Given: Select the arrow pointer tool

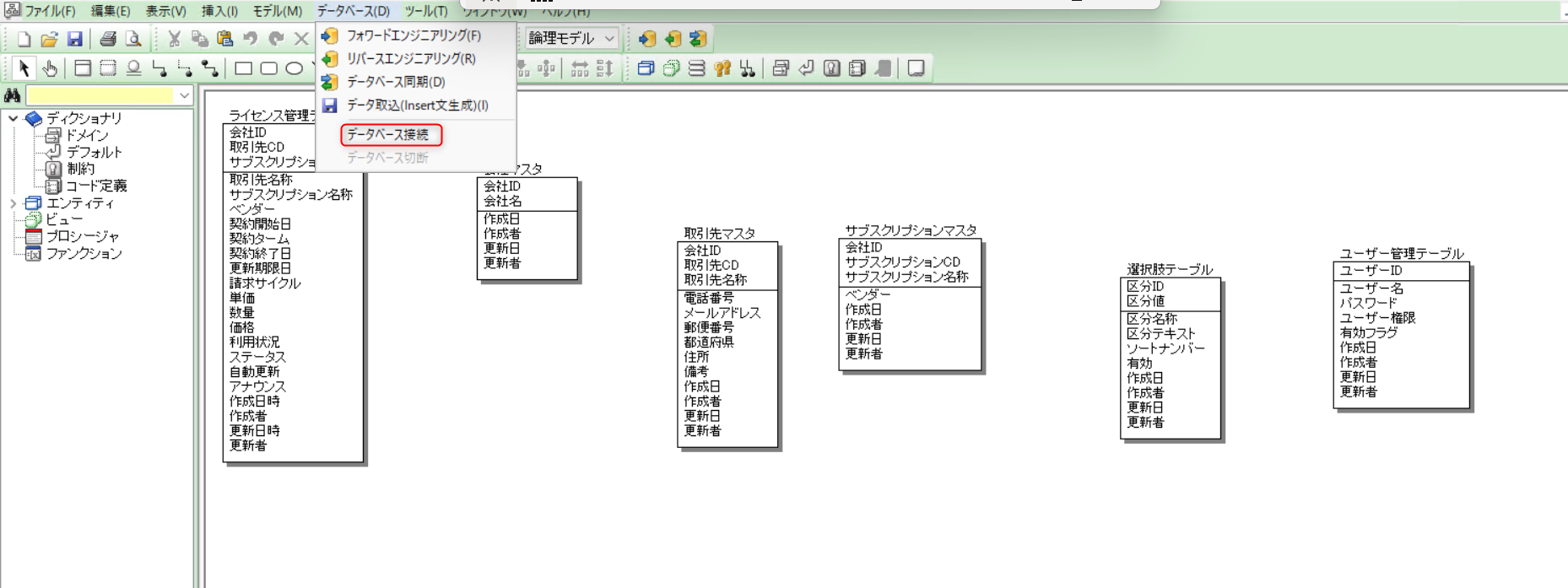Looking at the screenshot, I should coord(24,68).
